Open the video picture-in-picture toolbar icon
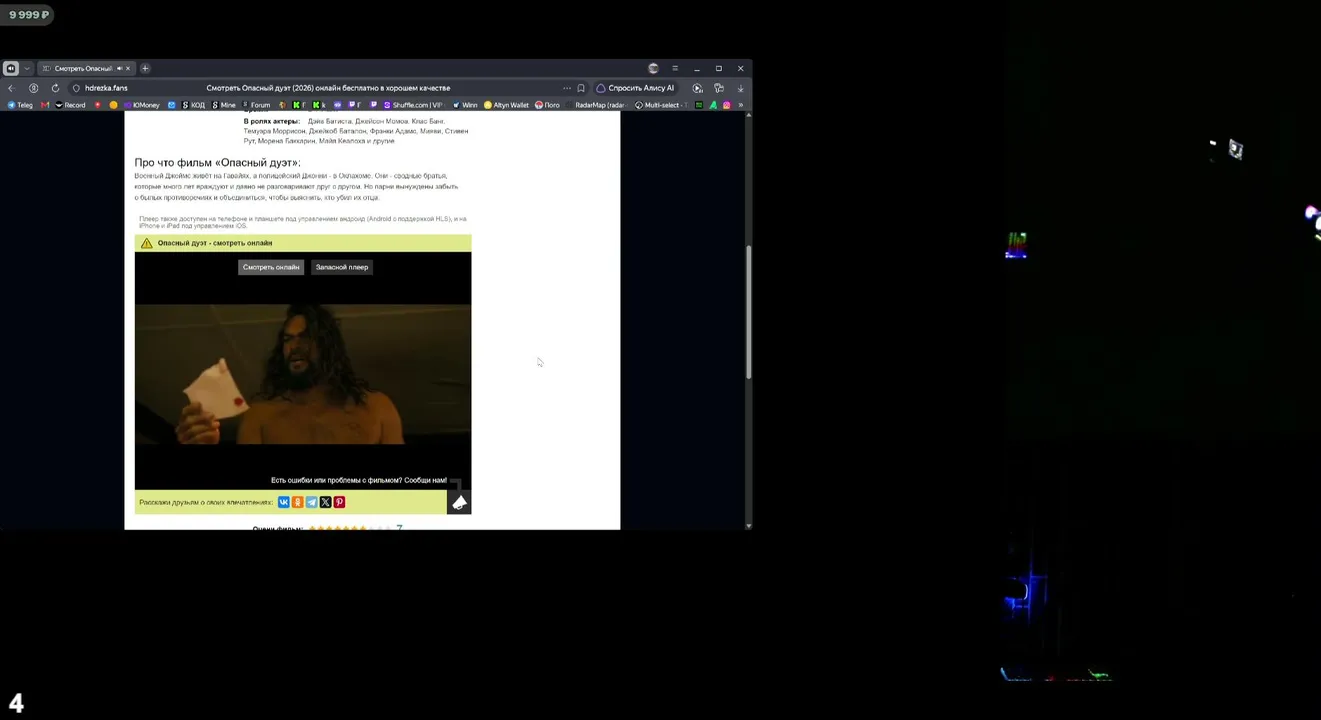The height and width of the screenshot is (720, 1321). pos(698,88)
